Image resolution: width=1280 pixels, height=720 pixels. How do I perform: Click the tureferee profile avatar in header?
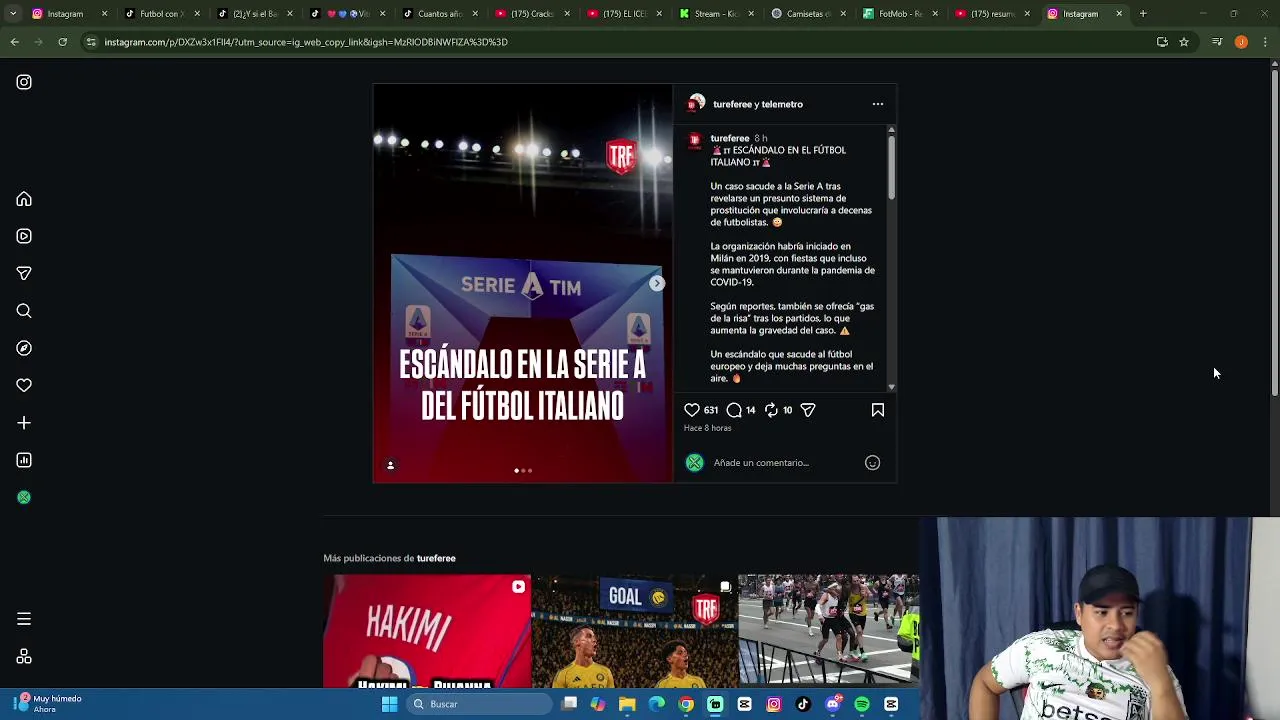click(x=696, y=103)
